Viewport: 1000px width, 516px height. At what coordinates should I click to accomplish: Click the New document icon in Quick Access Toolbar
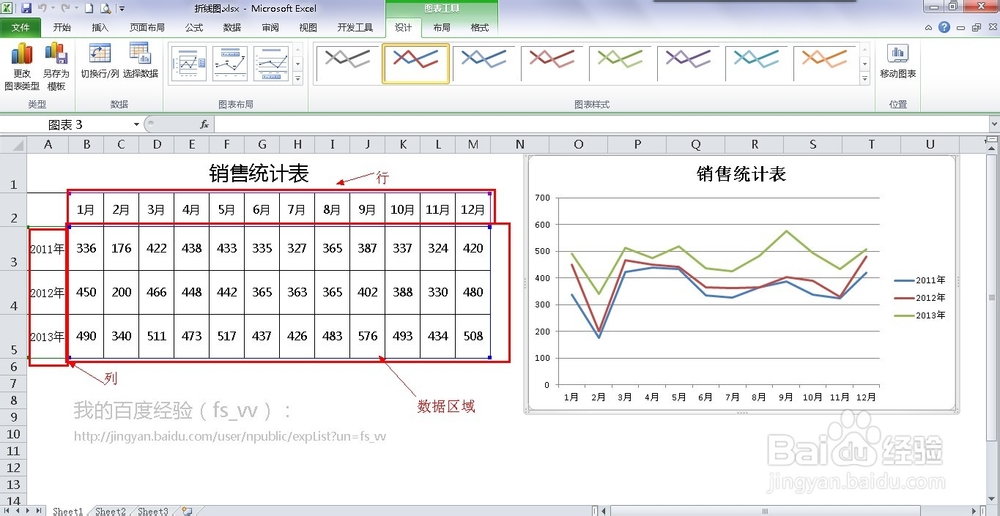pyautogui.click(x=89, y=8)
